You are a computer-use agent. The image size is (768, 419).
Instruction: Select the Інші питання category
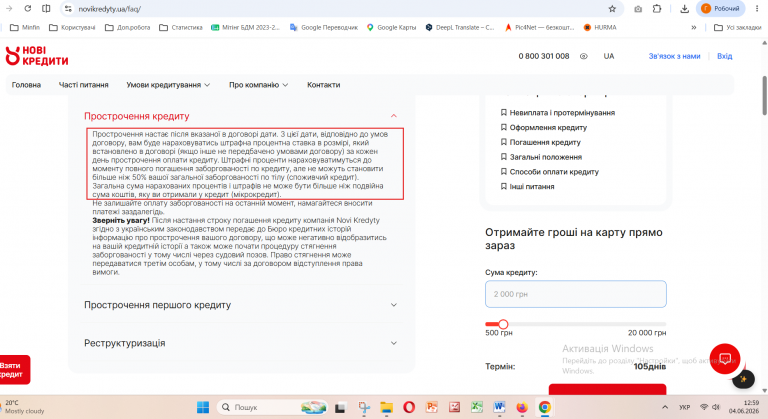tap(528, 186)
